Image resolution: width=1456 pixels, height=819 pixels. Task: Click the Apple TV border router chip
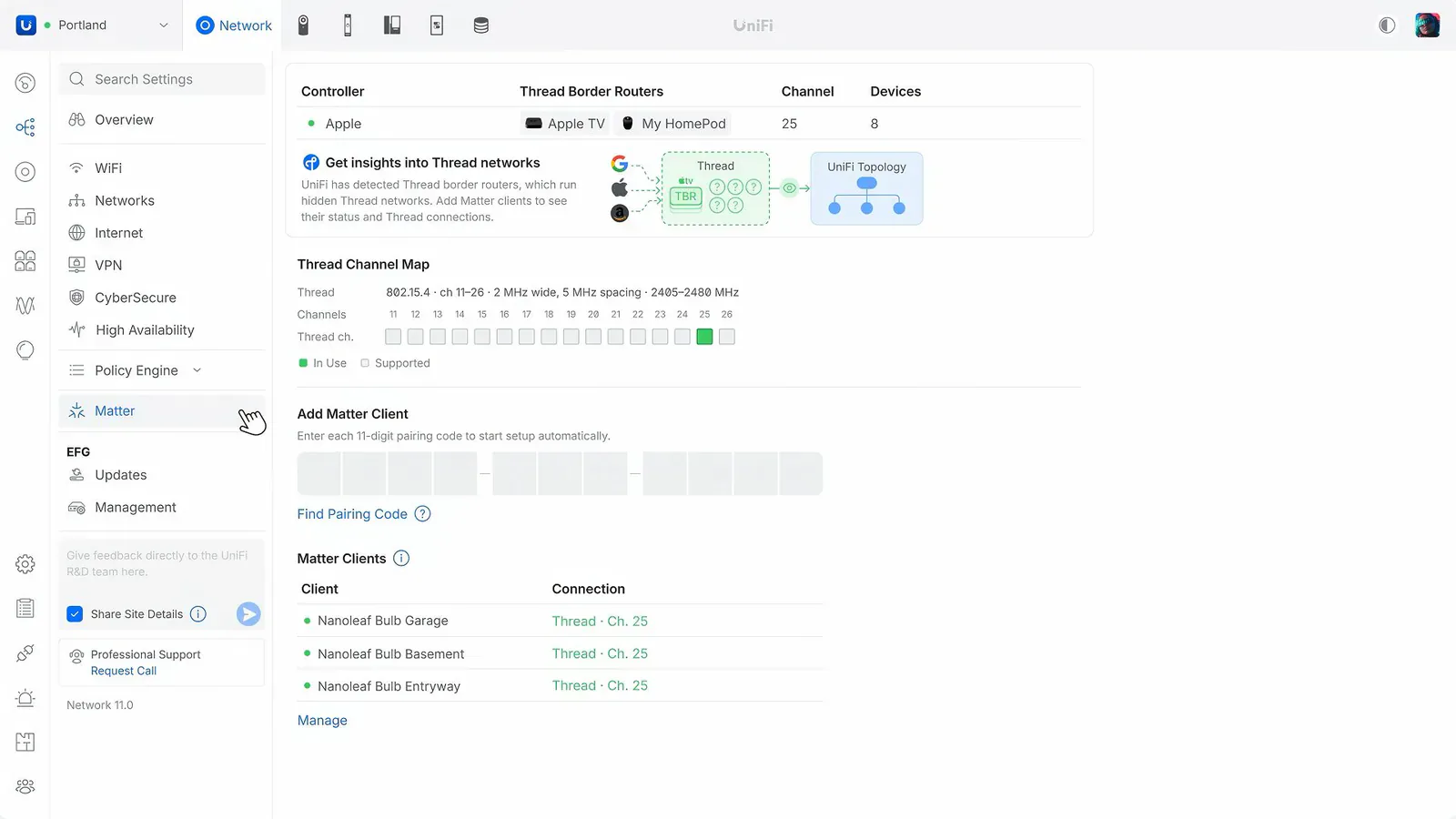[x=565, y=124]
